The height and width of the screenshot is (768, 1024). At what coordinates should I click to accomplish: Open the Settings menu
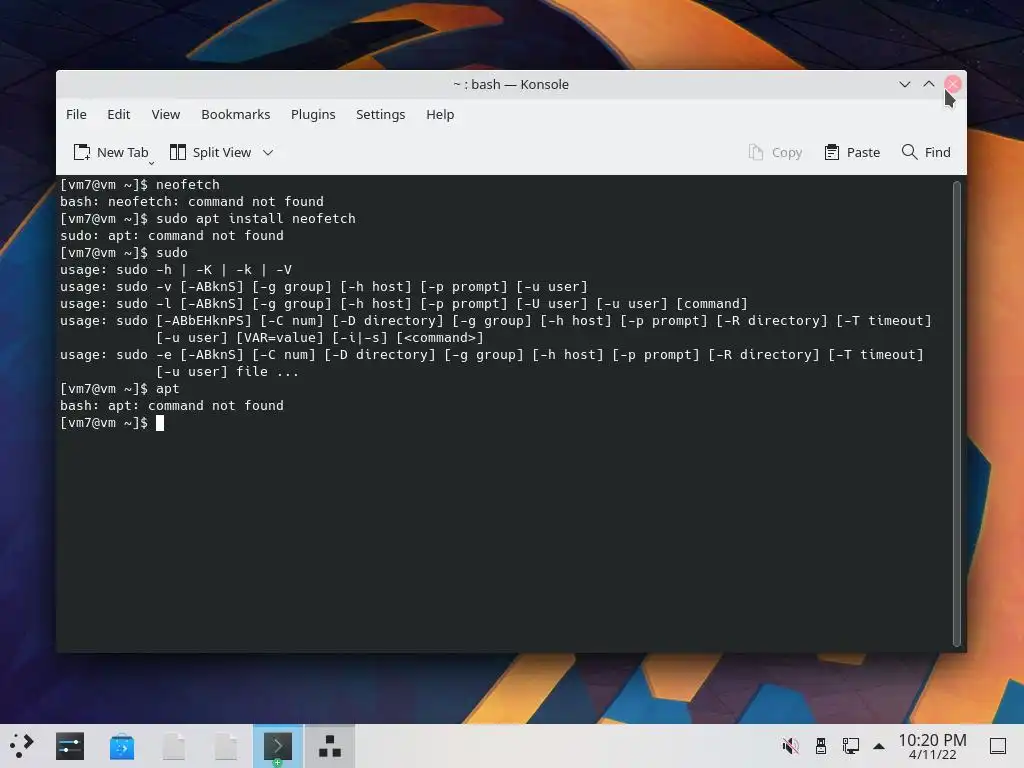tap(380, 114)
